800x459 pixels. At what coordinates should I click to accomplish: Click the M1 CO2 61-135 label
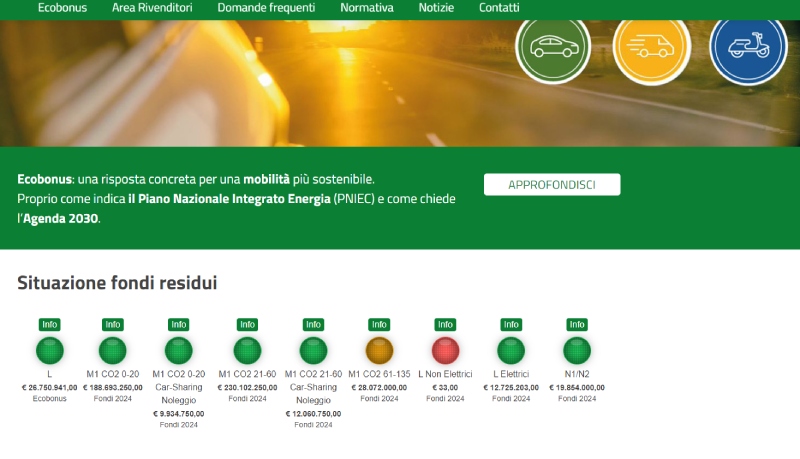[x=379, y=374]
